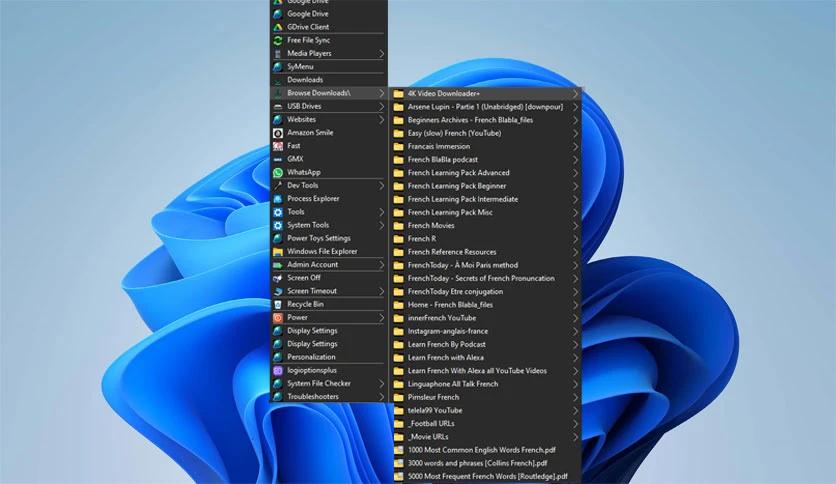Open the Arsene Lupin - Partie 1 folder
The width and height of the screenshot is (836, 484).
(486, 107)
